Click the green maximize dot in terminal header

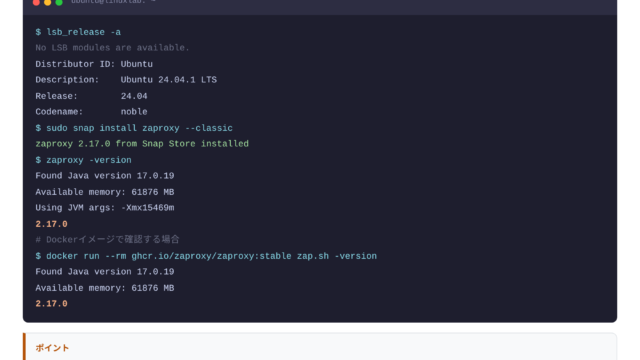pos(59,2)
